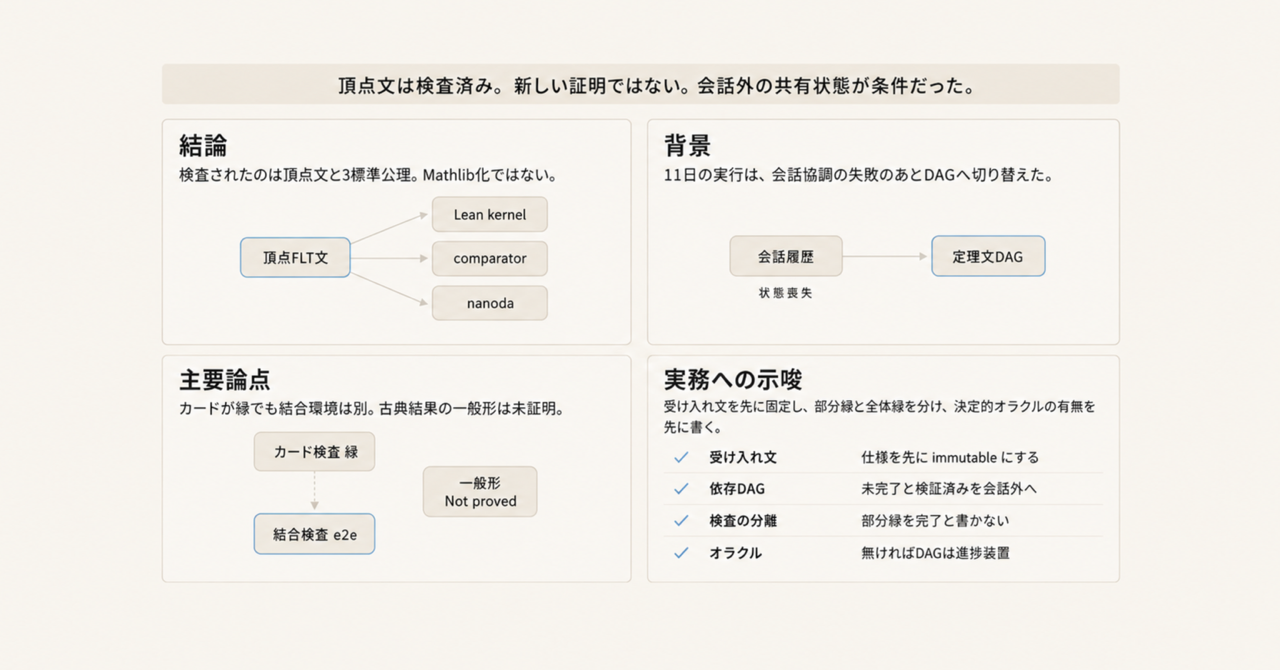Image resolution: width=1280 pixels, height=670 pixels.
Task: Select the comparator node
Action: [490, 258]
